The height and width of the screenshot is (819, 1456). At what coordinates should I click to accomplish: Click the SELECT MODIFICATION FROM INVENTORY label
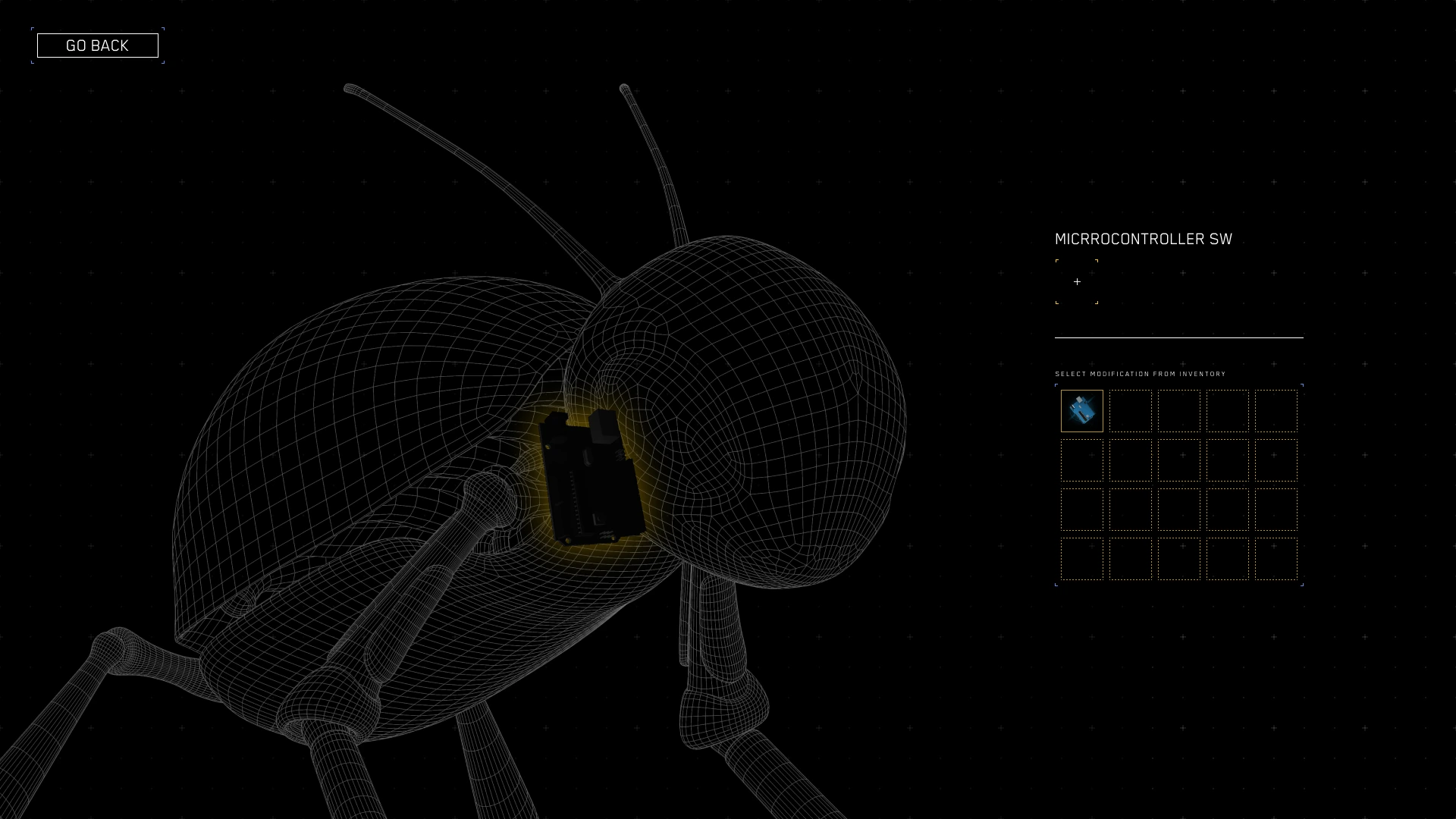tap(1140, 374)
